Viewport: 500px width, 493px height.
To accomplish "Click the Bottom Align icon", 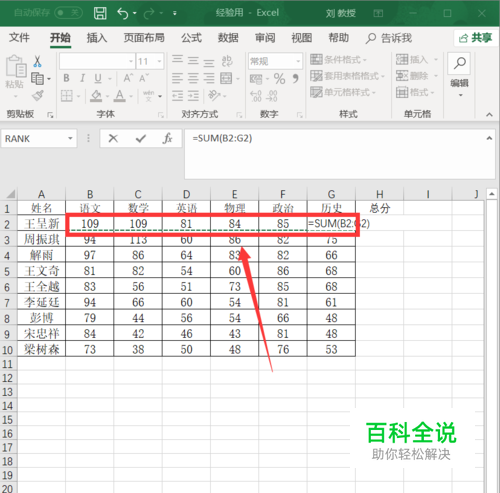I will click(209, 62).
